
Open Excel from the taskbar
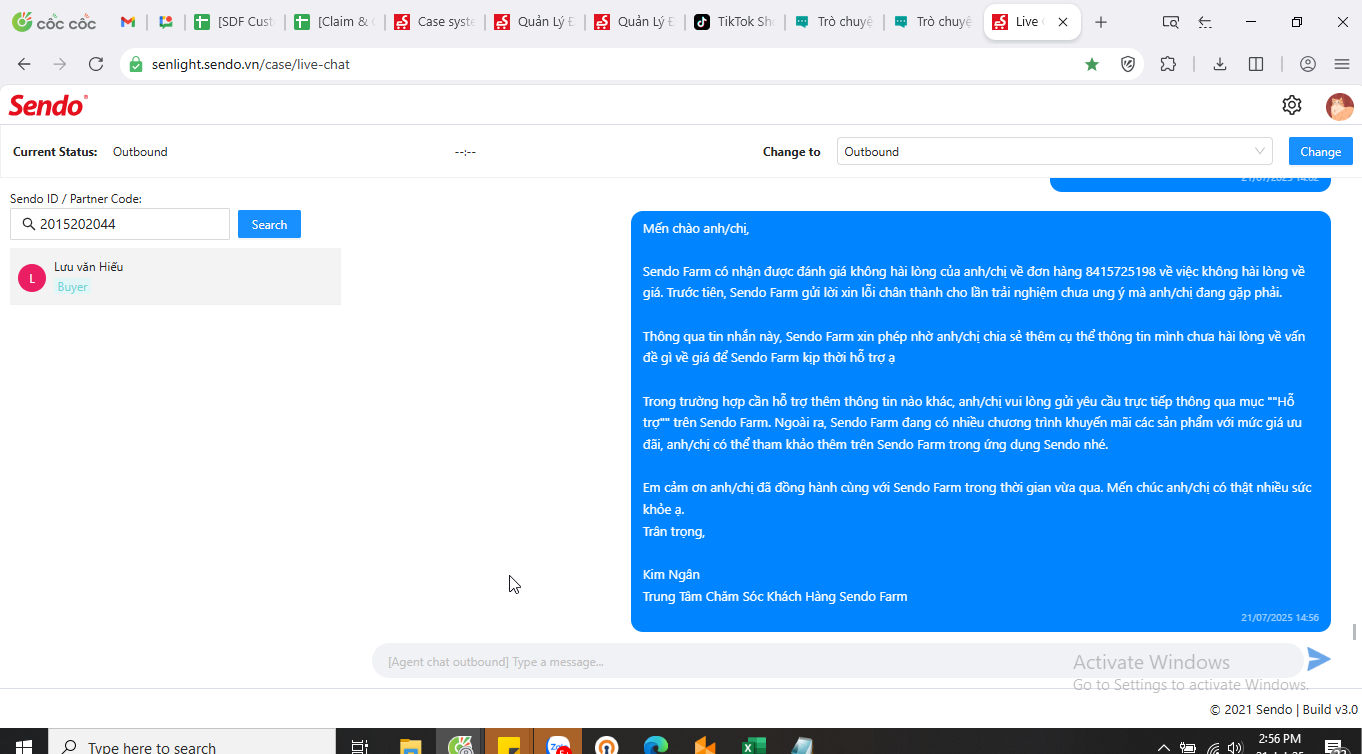(753, 745)
